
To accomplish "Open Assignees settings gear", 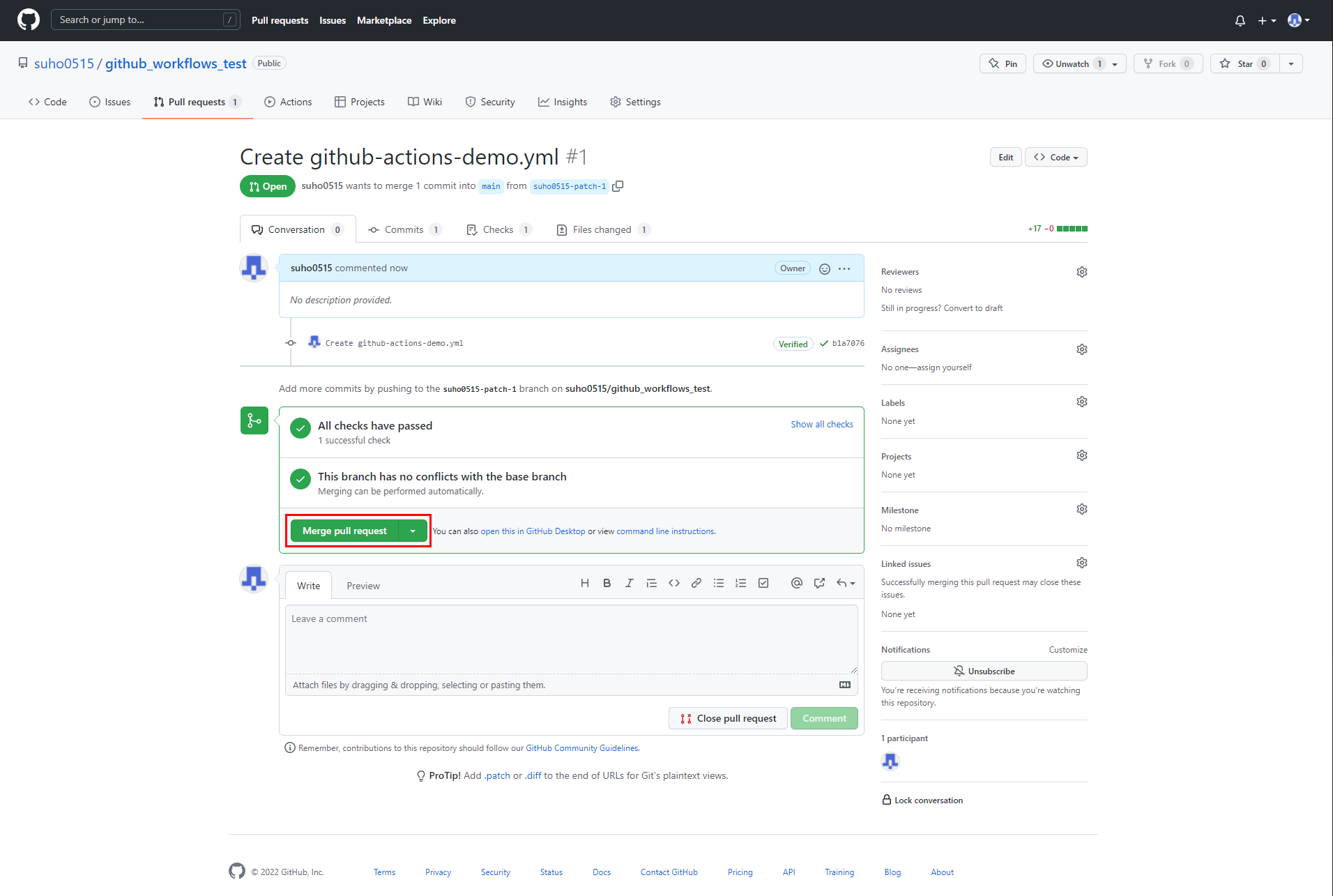I will 1082,349.
